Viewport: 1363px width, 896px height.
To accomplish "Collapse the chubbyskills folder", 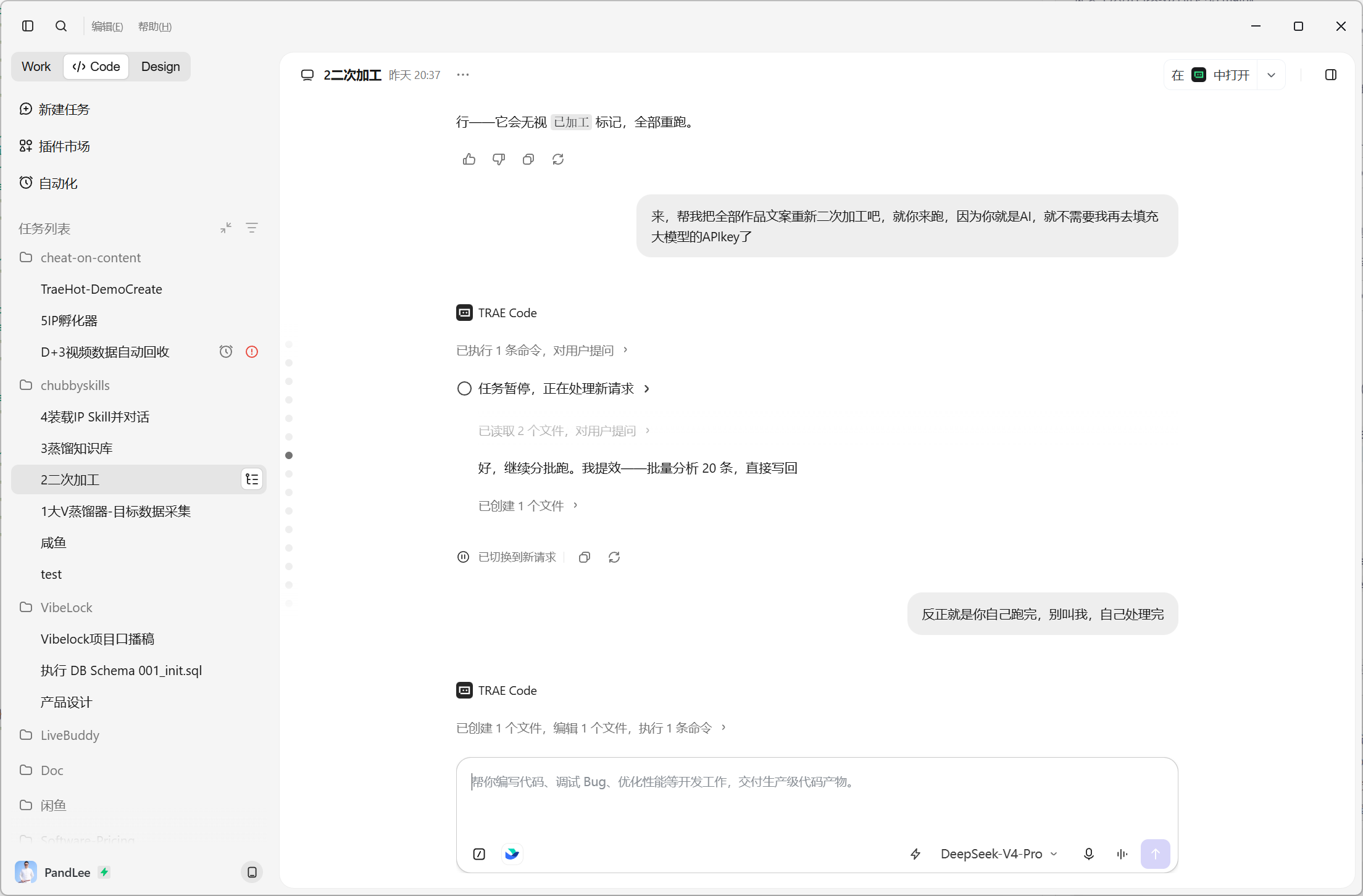I will click(139, 385).
